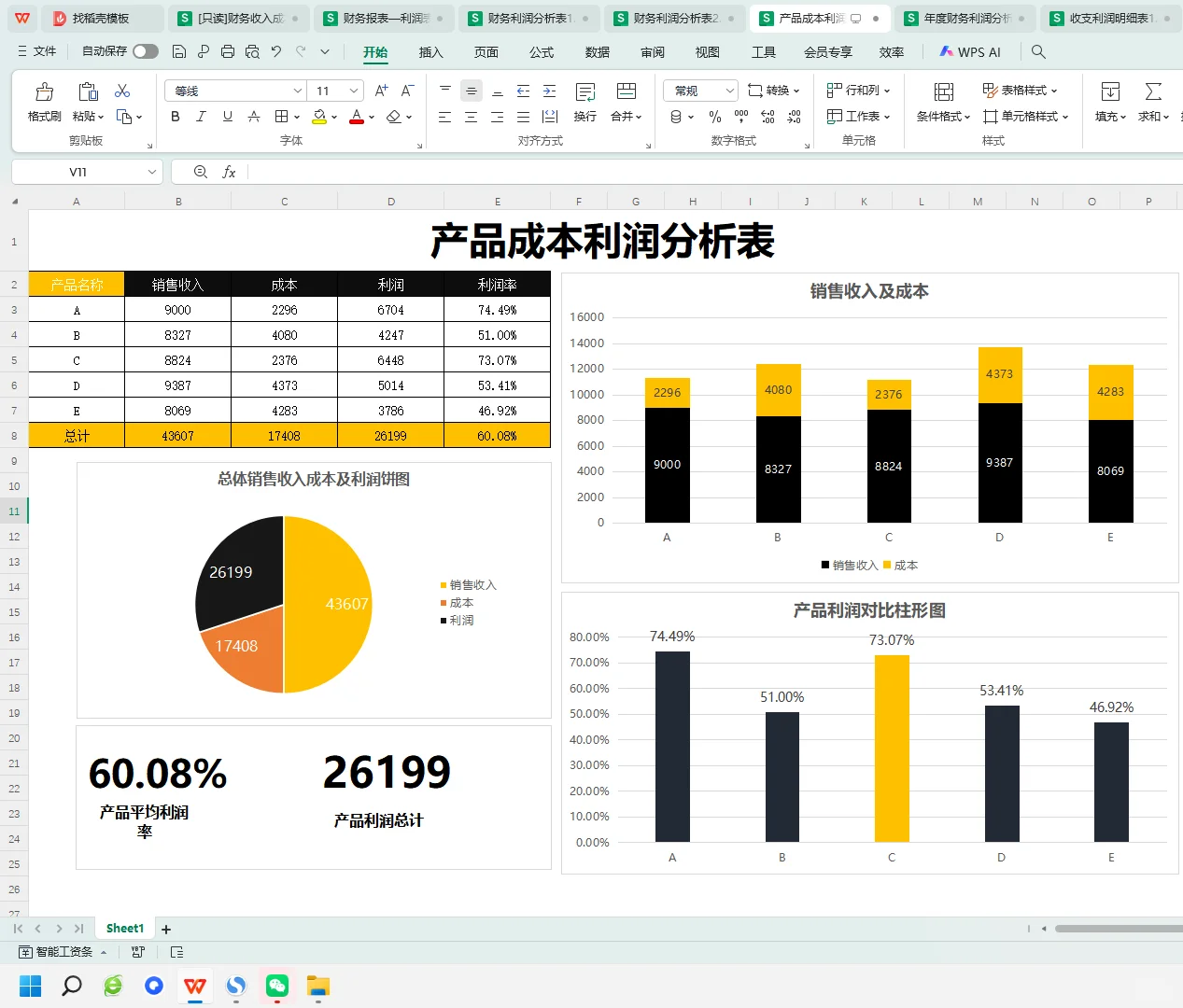Viewport: 1183px width, 1008px height.
Task: Align text to the left
Action: click(445, 117)
